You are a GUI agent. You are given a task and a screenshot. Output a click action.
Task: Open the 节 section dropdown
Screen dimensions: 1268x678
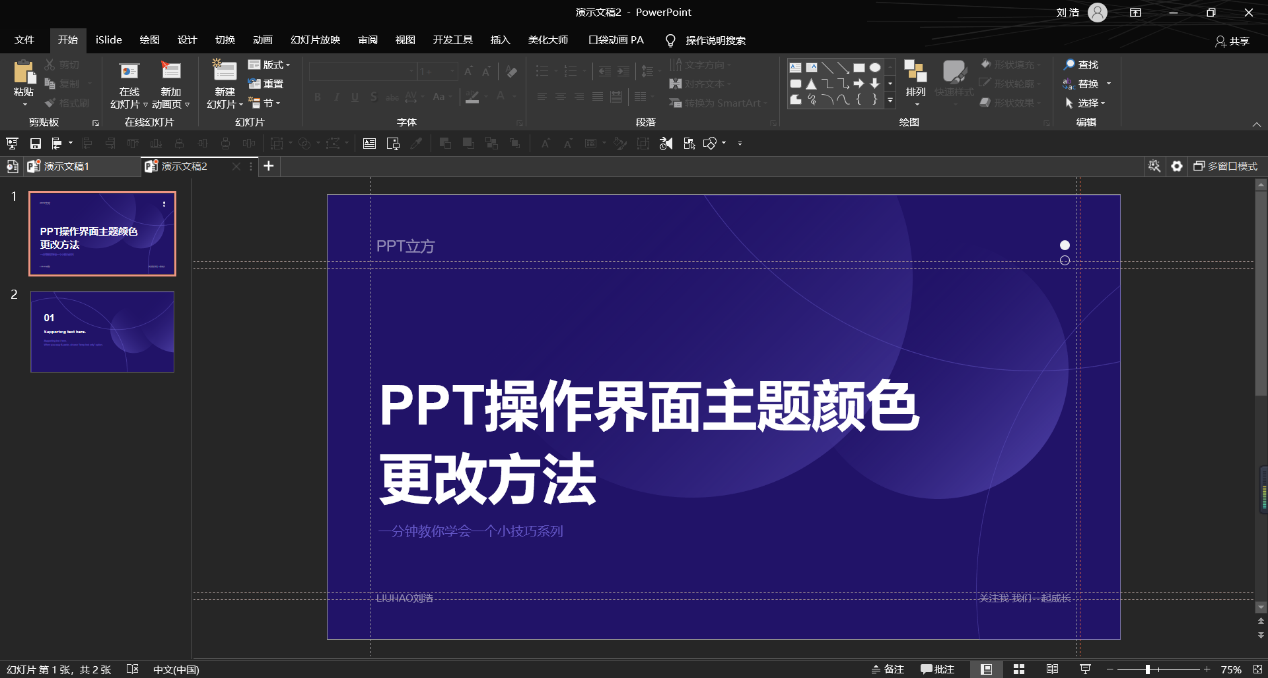tap(265, 103)
